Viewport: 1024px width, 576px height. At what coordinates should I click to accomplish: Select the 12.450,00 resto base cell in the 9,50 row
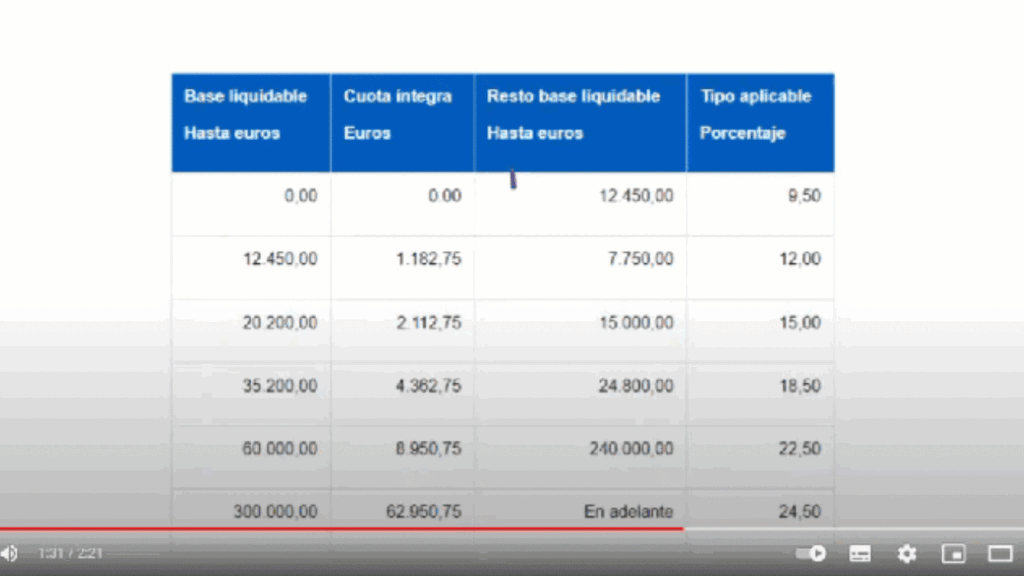[581, 204]
